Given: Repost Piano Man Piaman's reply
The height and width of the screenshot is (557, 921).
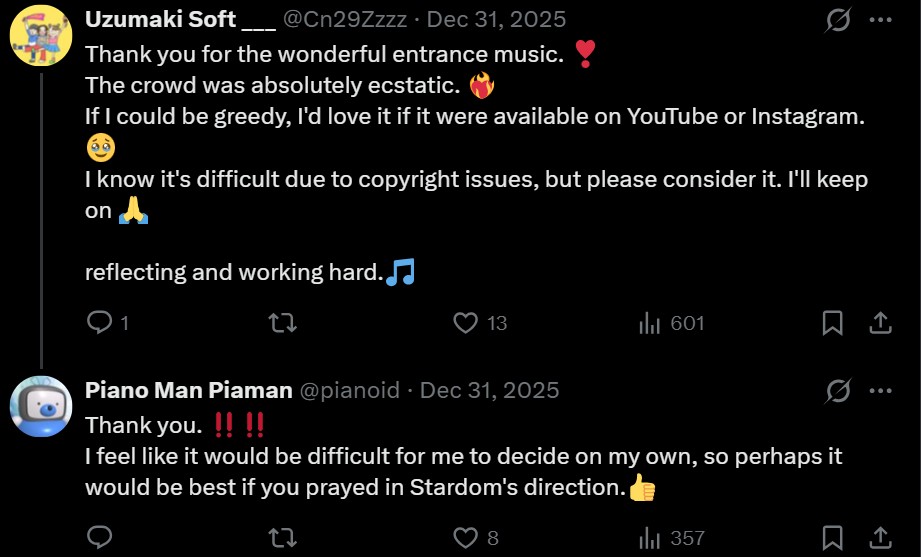Looking at the screenshot, I should click(283, 538).
